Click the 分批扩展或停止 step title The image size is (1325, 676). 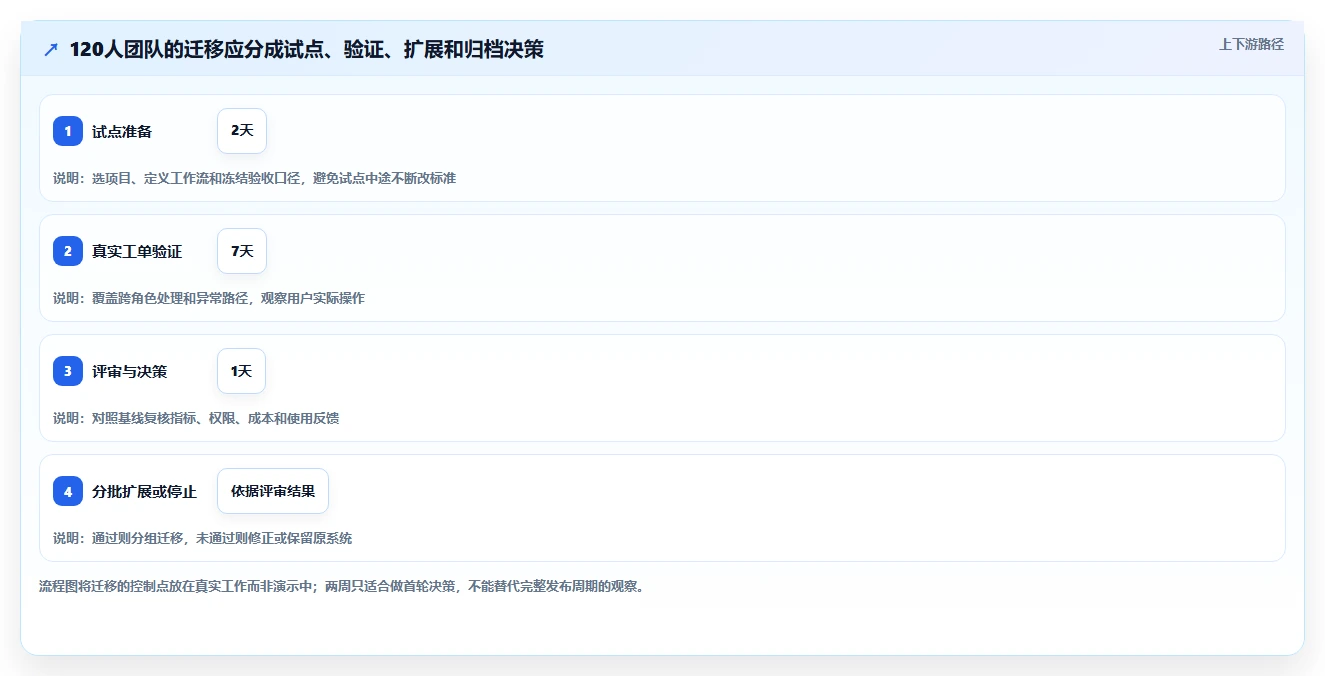point(145,491)
